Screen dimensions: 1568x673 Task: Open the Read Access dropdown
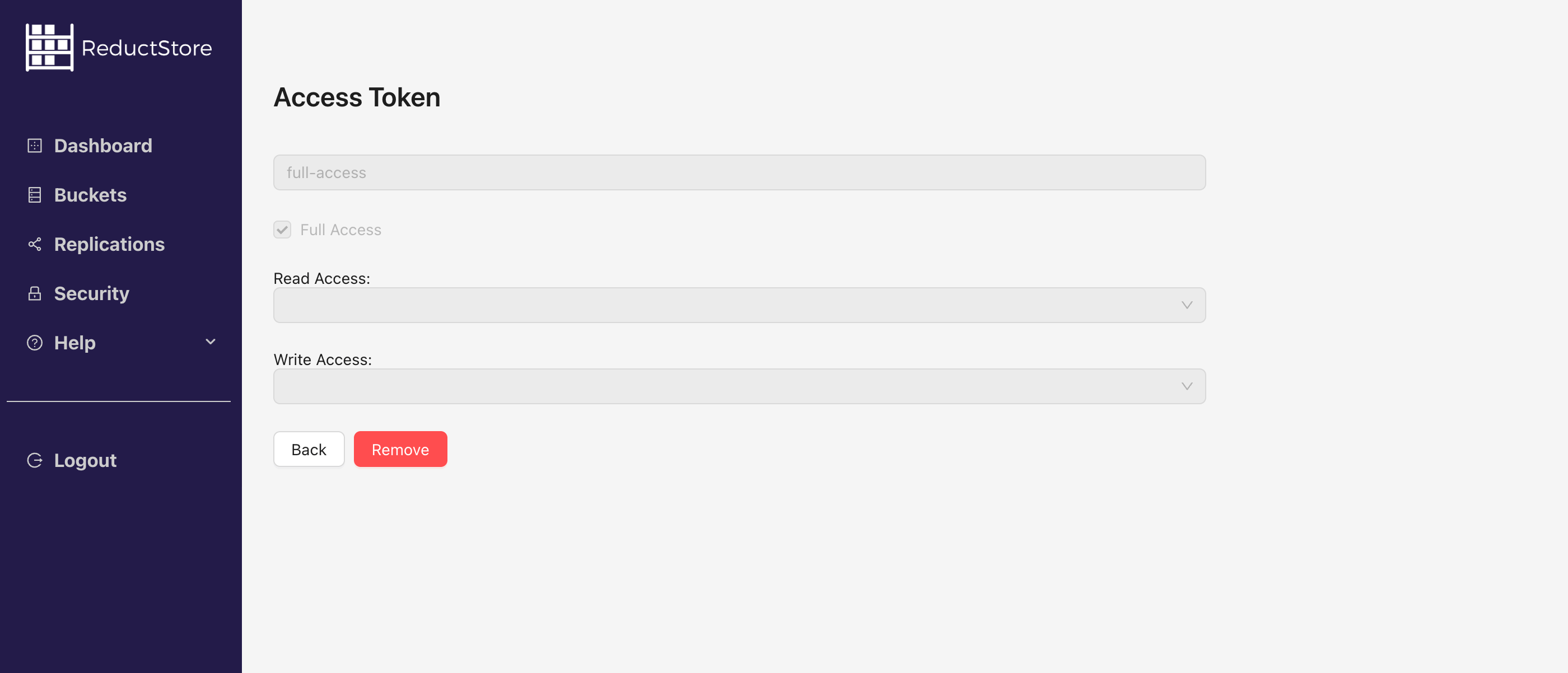coord(738,306)
